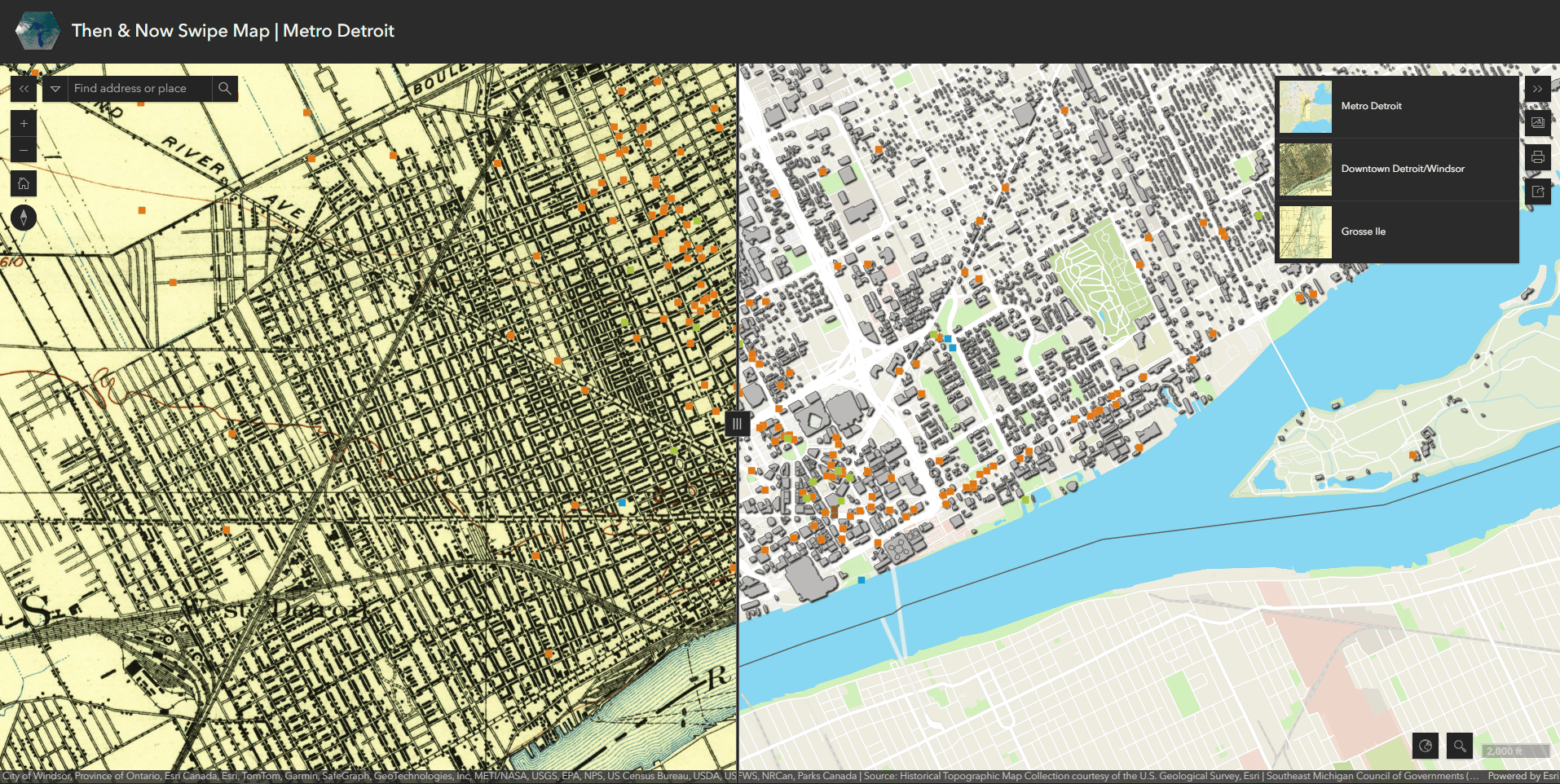The height and width of the screenshot is (784, 1560).
Task: Open the print tool
Action: [x=1537, y=157]
